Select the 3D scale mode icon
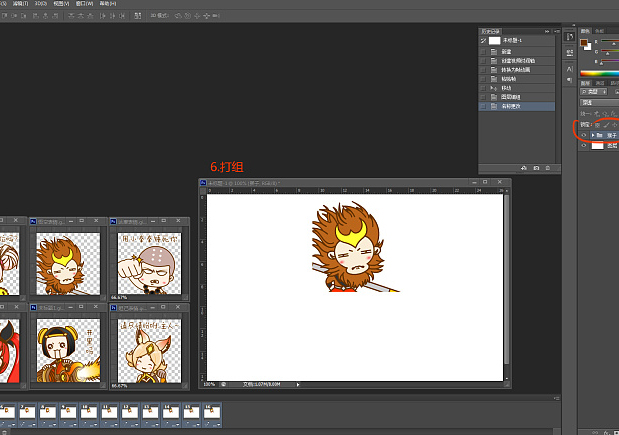 pos(216,16)
